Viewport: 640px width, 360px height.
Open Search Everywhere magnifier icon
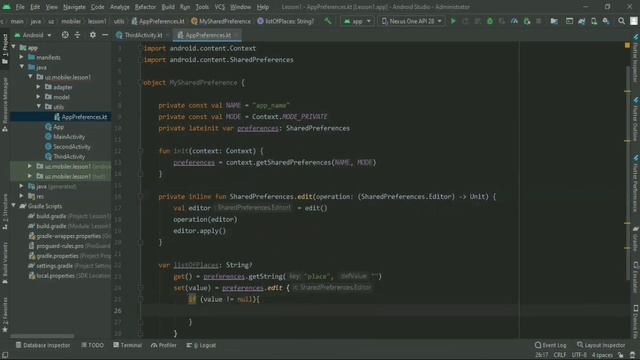[621, 21]
